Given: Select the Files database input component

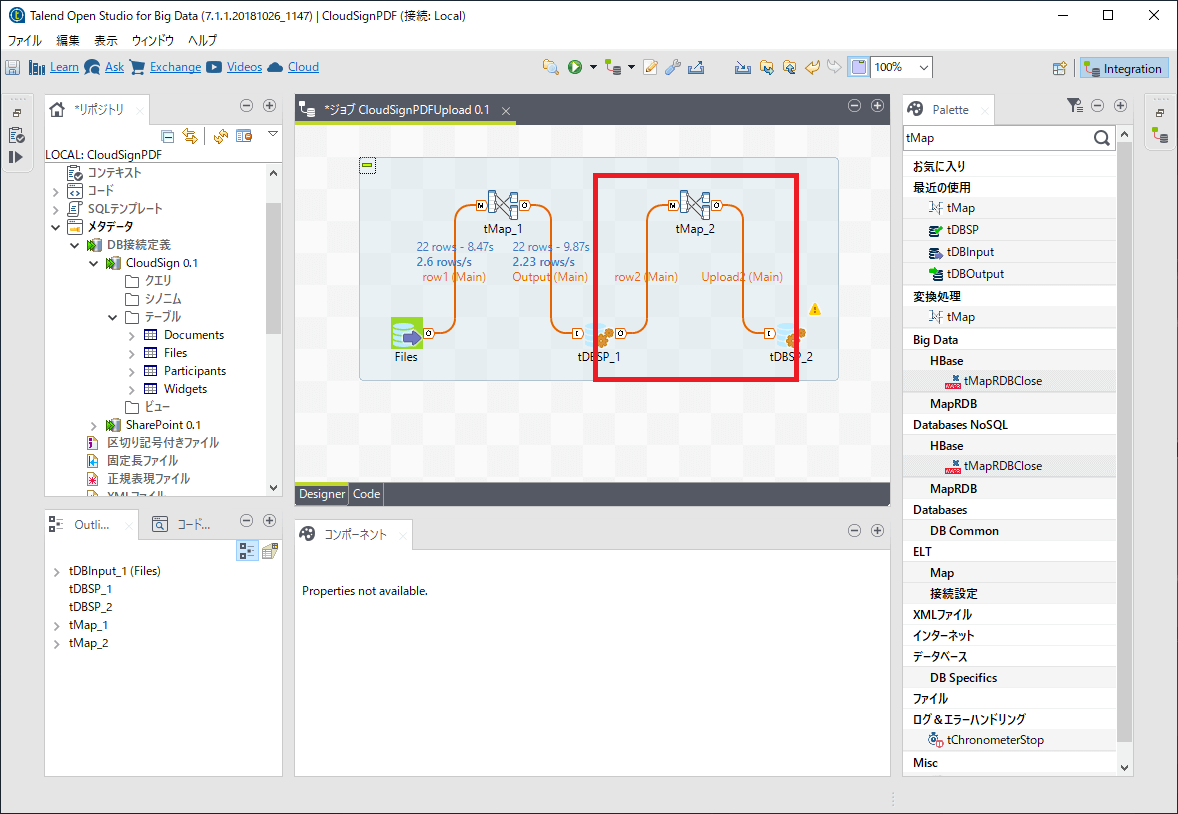Looking at the screenshot, I should 406,333.
